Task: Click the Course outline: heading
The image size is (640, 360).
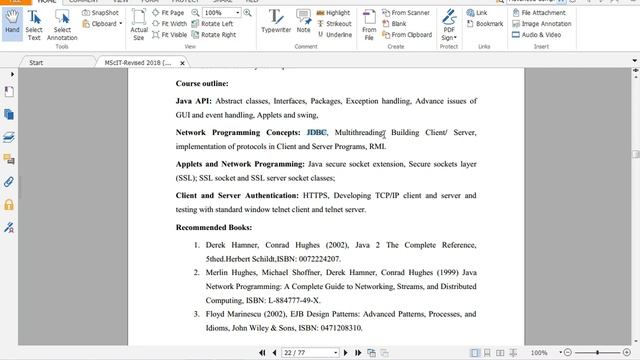Action: pos(202,83)
